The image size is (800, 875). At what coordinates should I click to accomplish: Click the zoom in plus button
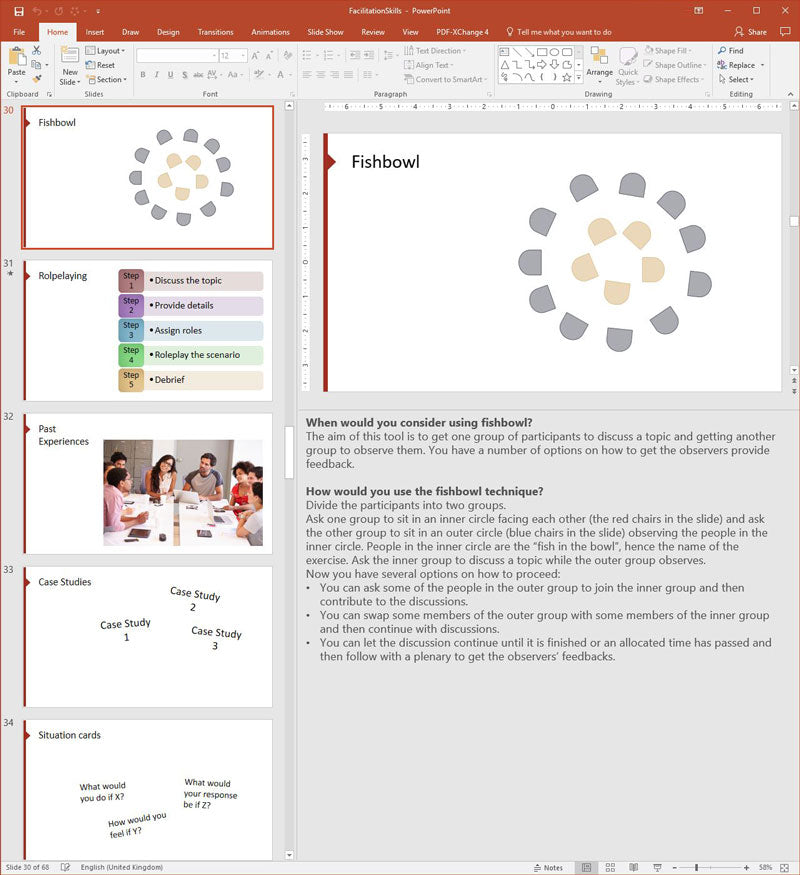click(746, 867)
